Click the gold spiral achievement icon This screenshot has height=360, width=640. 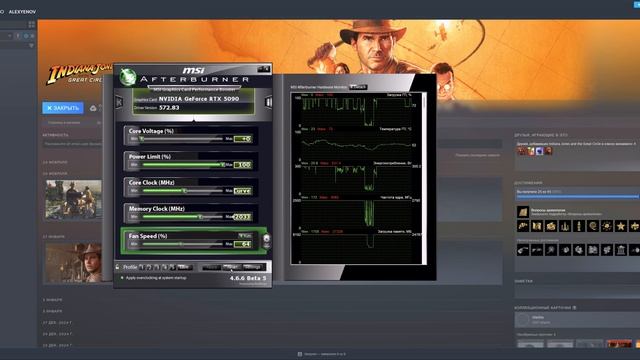tap(593, 226)
